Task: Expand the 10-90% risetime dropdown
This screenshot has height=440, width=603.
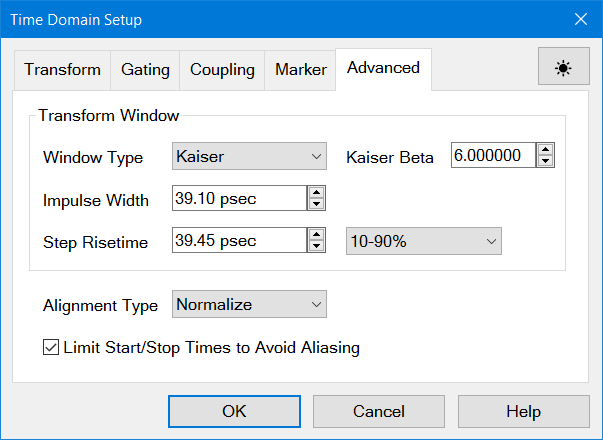Action: click(423, 241)
